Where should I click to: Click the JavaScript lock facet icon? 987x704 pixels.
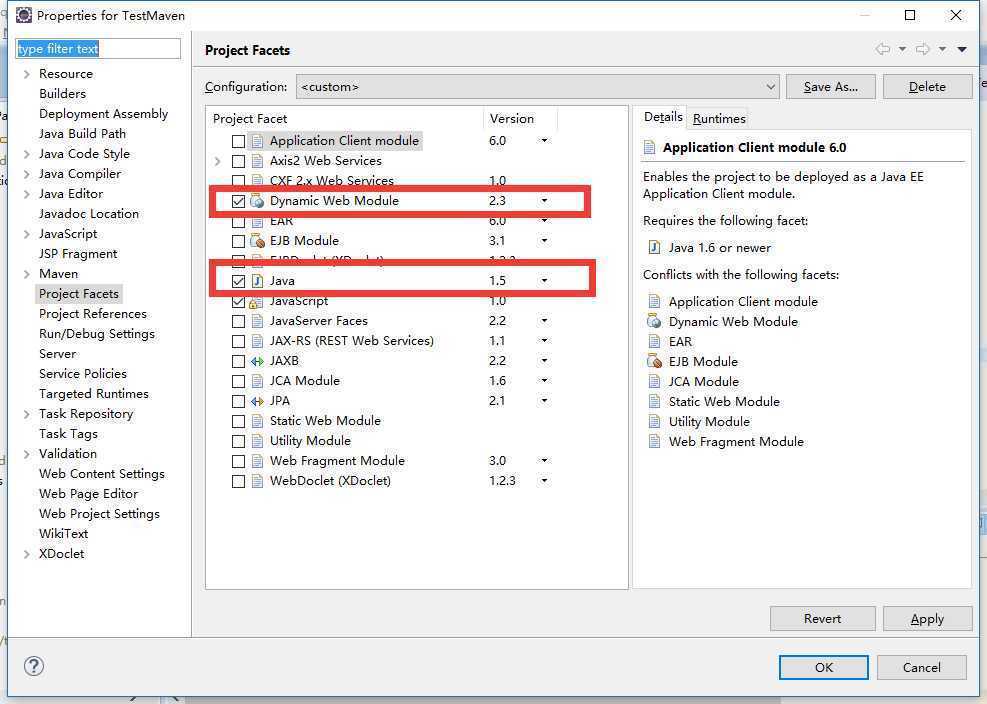(x=254, y=302)
